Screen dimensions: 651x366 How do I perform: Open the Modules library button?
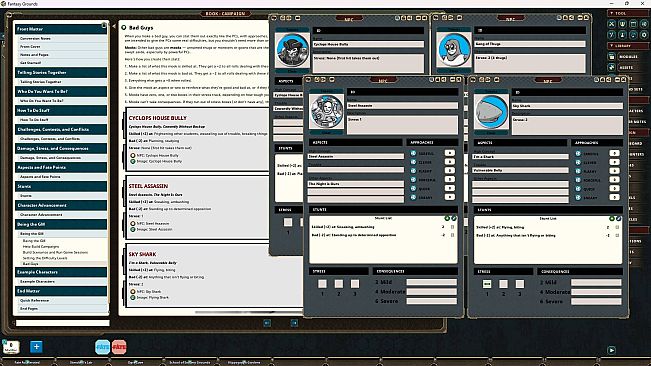pos(628,56)
